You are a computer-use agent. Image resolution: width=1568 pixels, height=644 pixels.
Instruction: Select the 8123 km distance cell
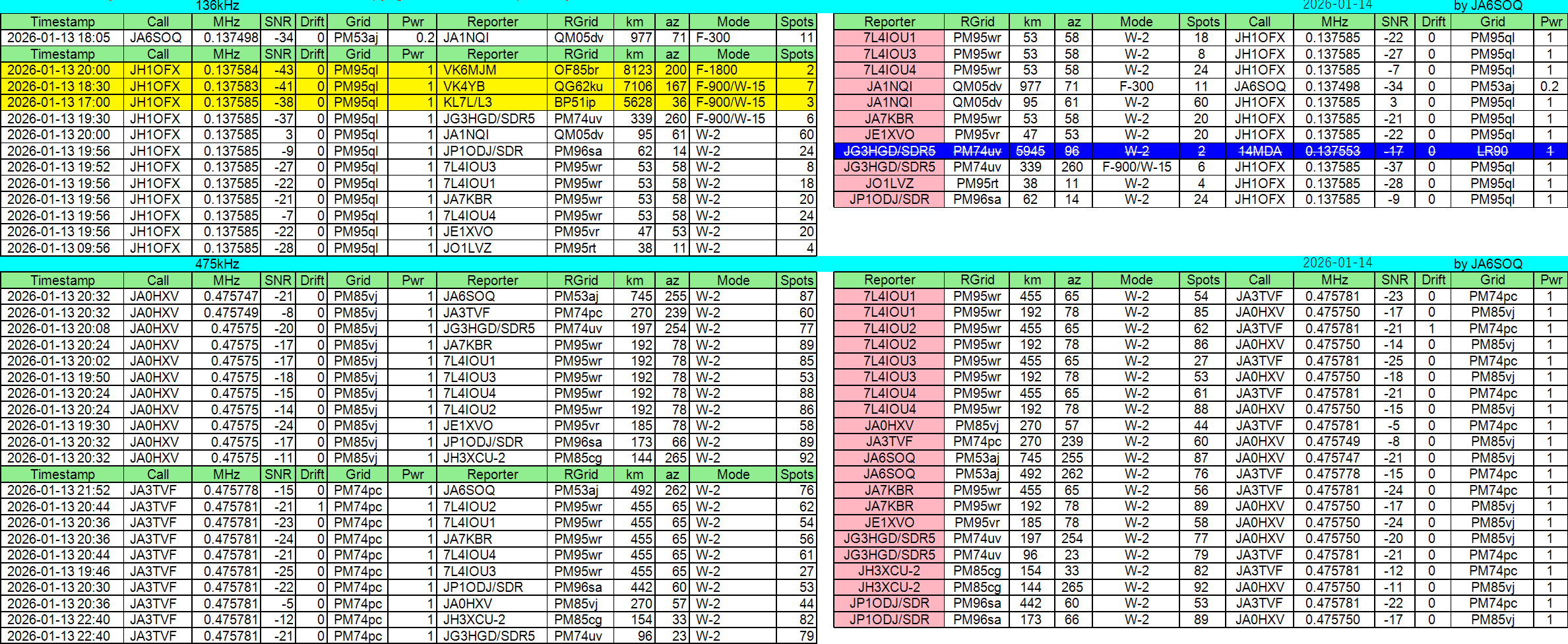point(634,70)
